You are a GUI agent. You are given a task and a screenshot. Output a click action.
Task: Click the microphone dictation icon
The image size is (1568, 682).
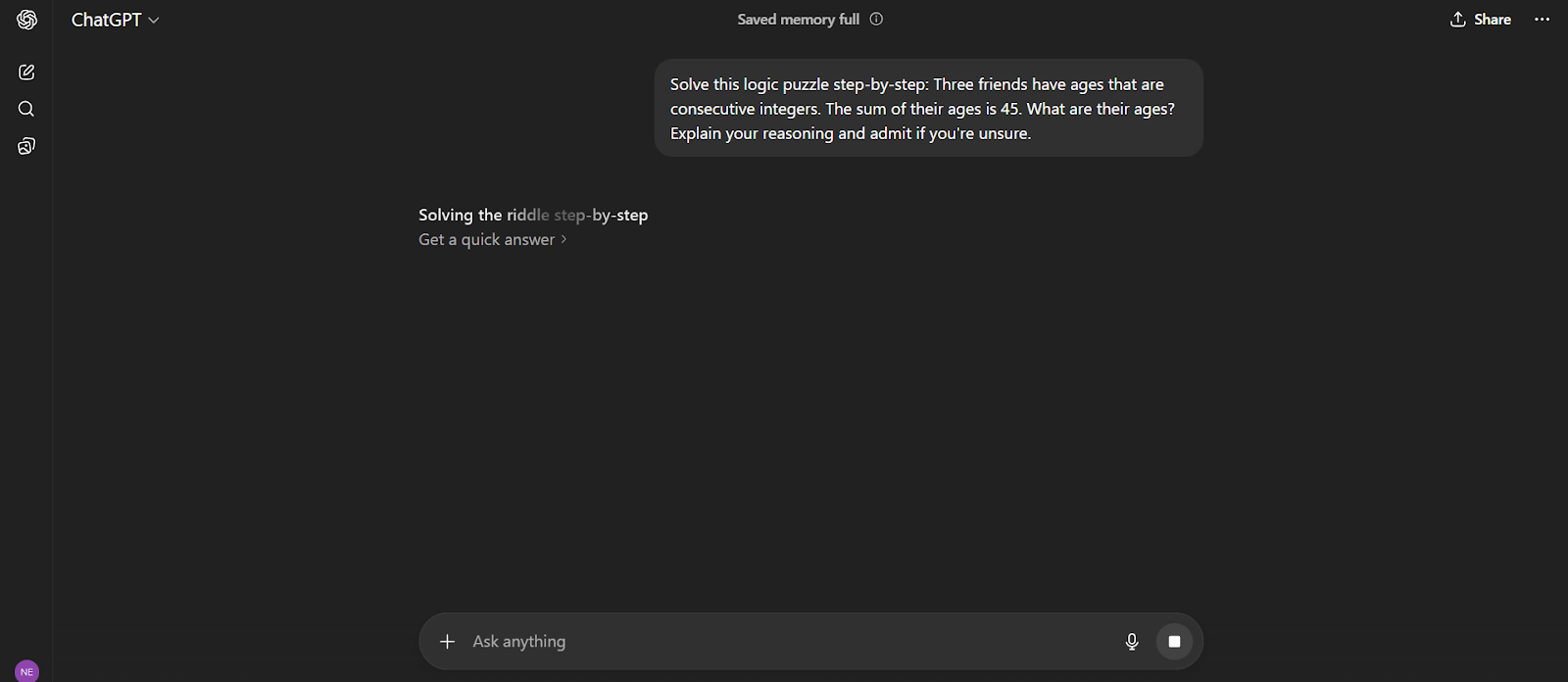[1132, 642]
